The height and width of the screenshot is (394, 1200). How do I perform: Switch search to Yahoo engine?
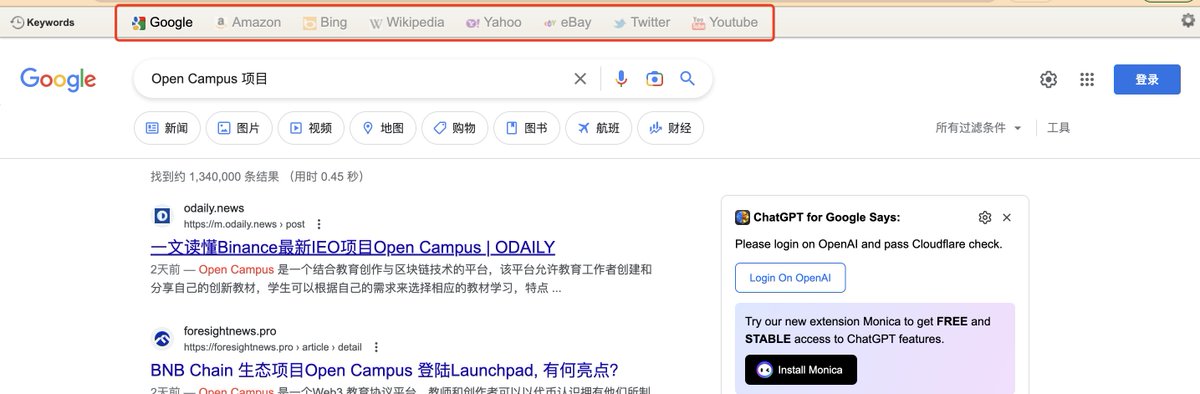pos(494,22)
